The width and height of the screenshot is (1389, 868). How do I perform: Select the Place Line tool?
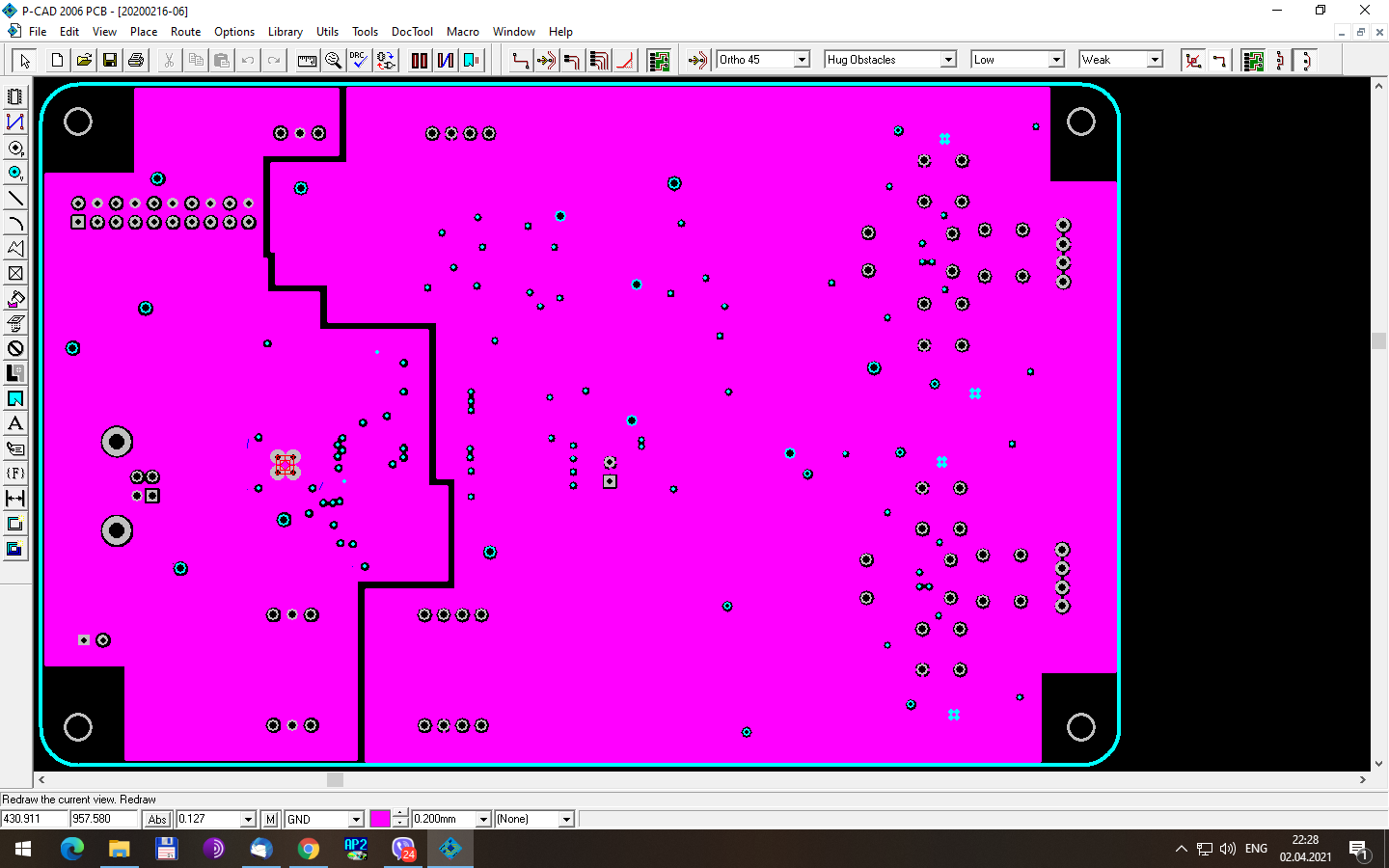[x=15, y=198]
